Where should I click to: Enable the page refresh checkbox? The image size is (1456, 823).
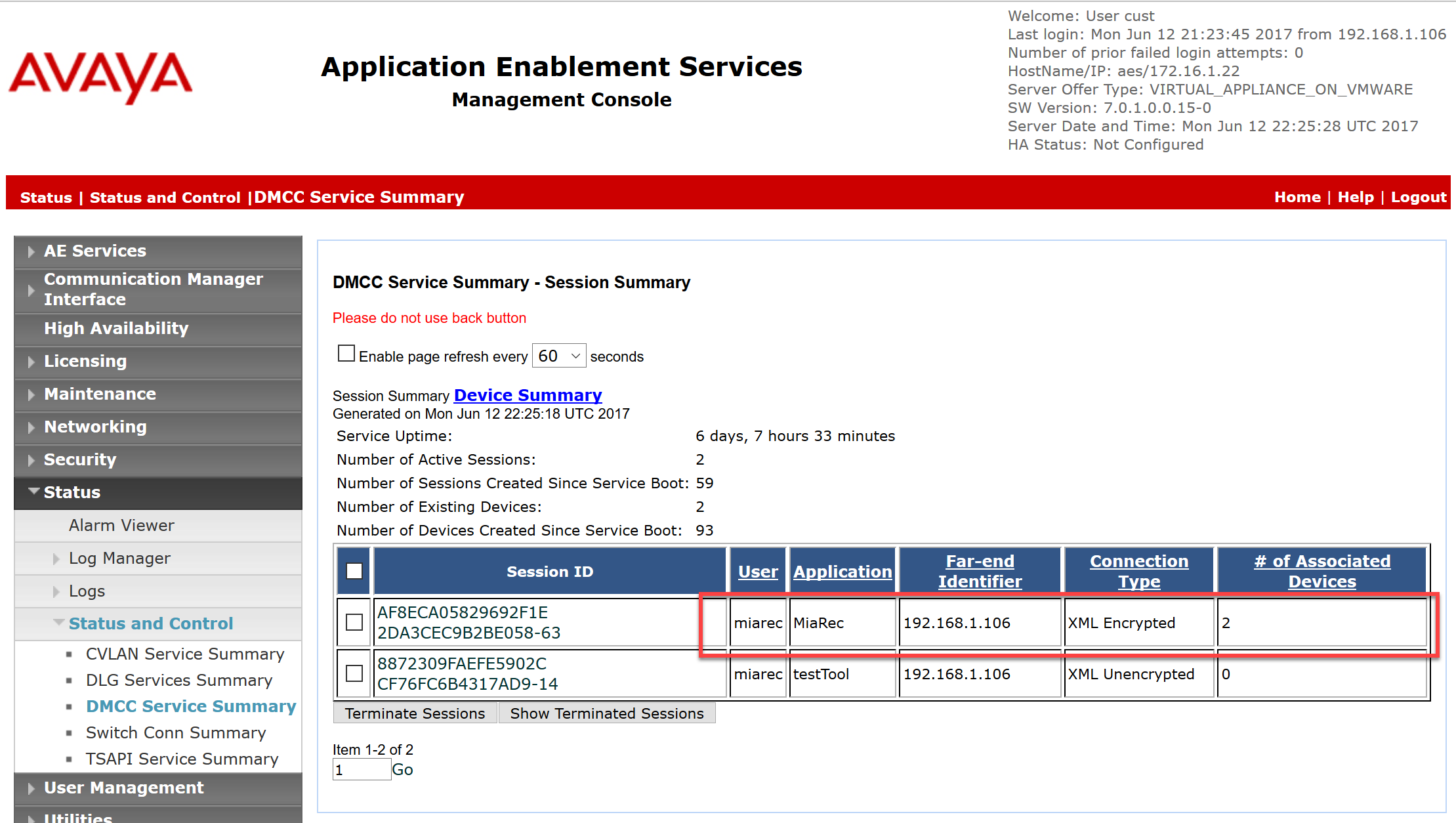(x=346, y=354)
